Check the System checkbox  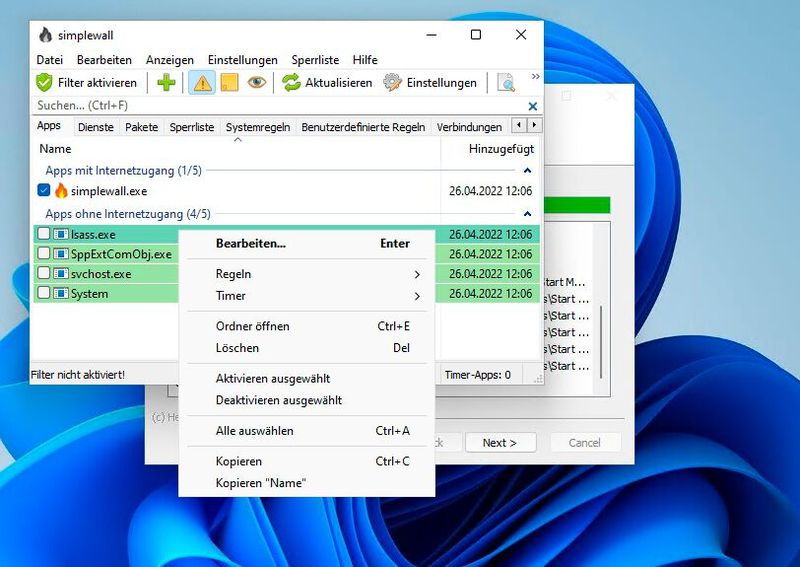point(44,293)
